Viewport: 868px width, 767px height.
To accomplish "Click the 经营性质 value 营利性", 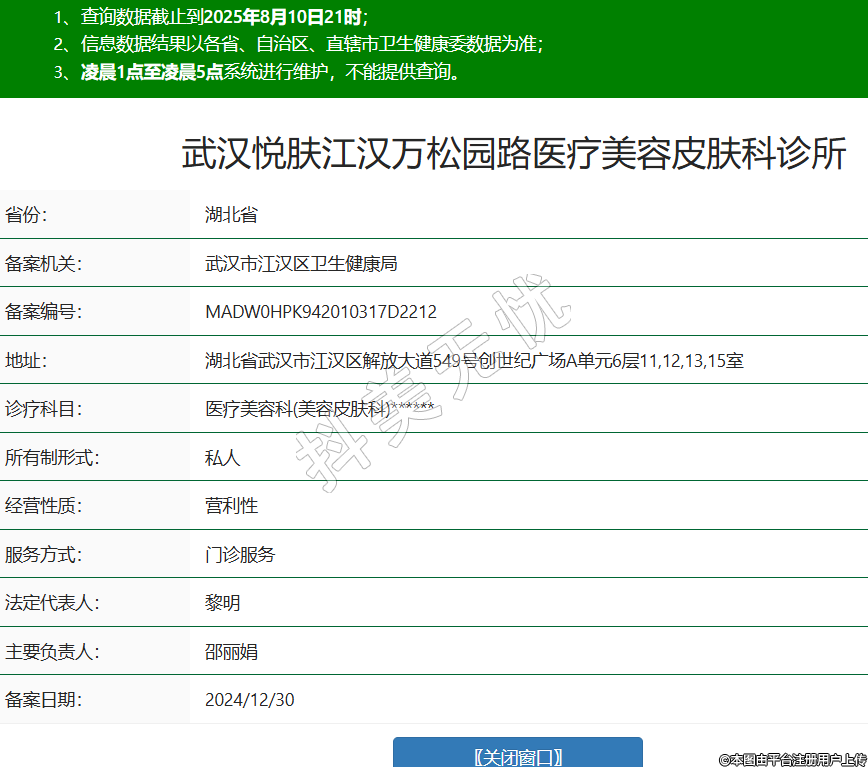I will tap(231, 506).
